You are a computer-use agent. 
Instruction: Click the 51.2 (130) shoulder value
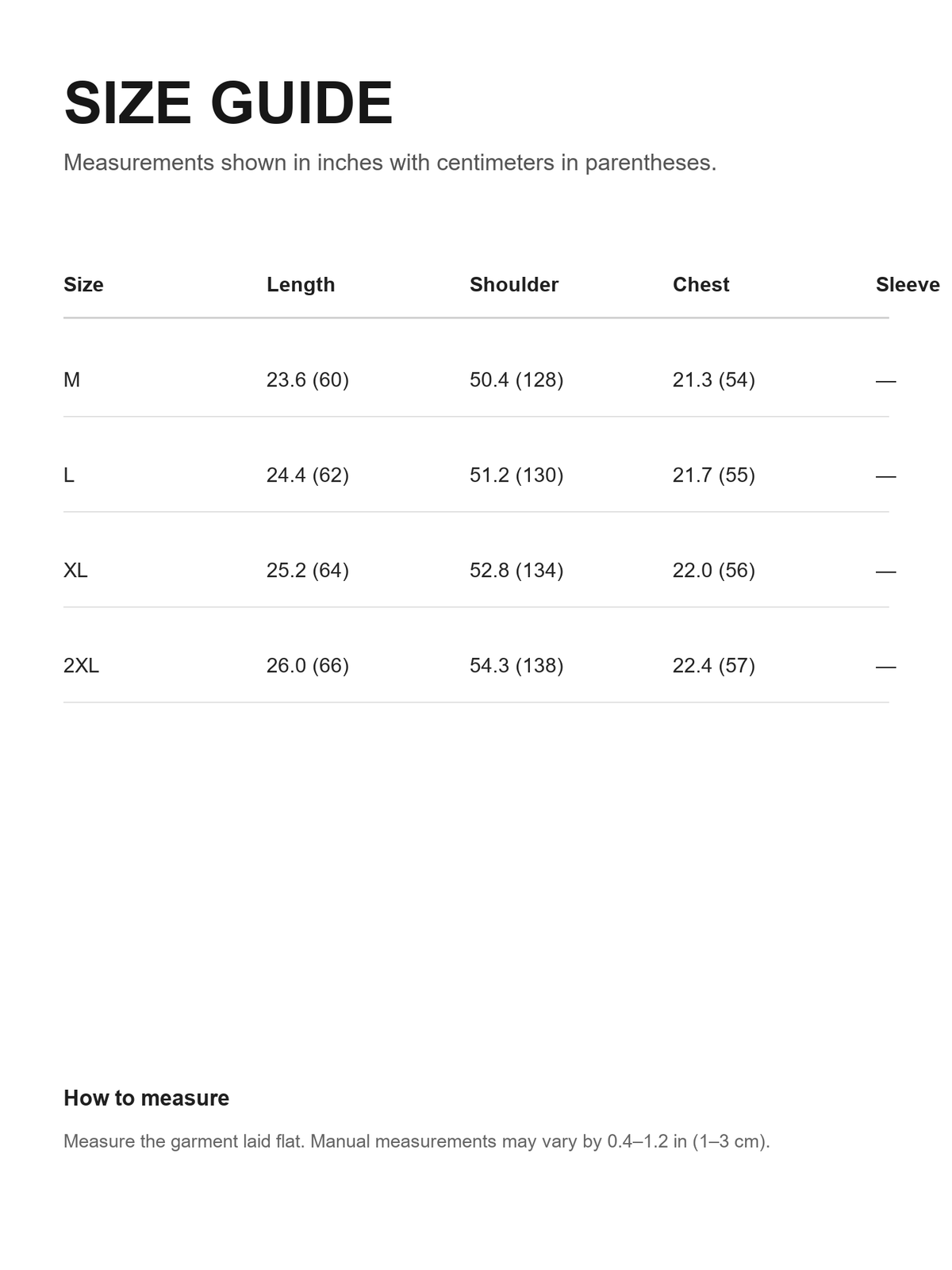(x=516, y=475)
